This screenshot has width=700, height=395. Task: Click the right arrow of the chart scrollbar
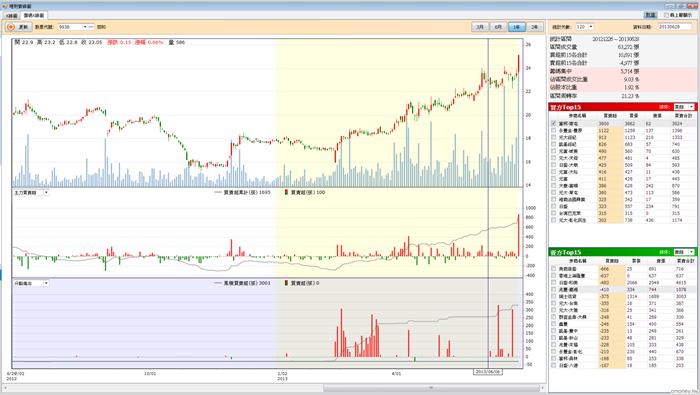[x=542, y=388]
